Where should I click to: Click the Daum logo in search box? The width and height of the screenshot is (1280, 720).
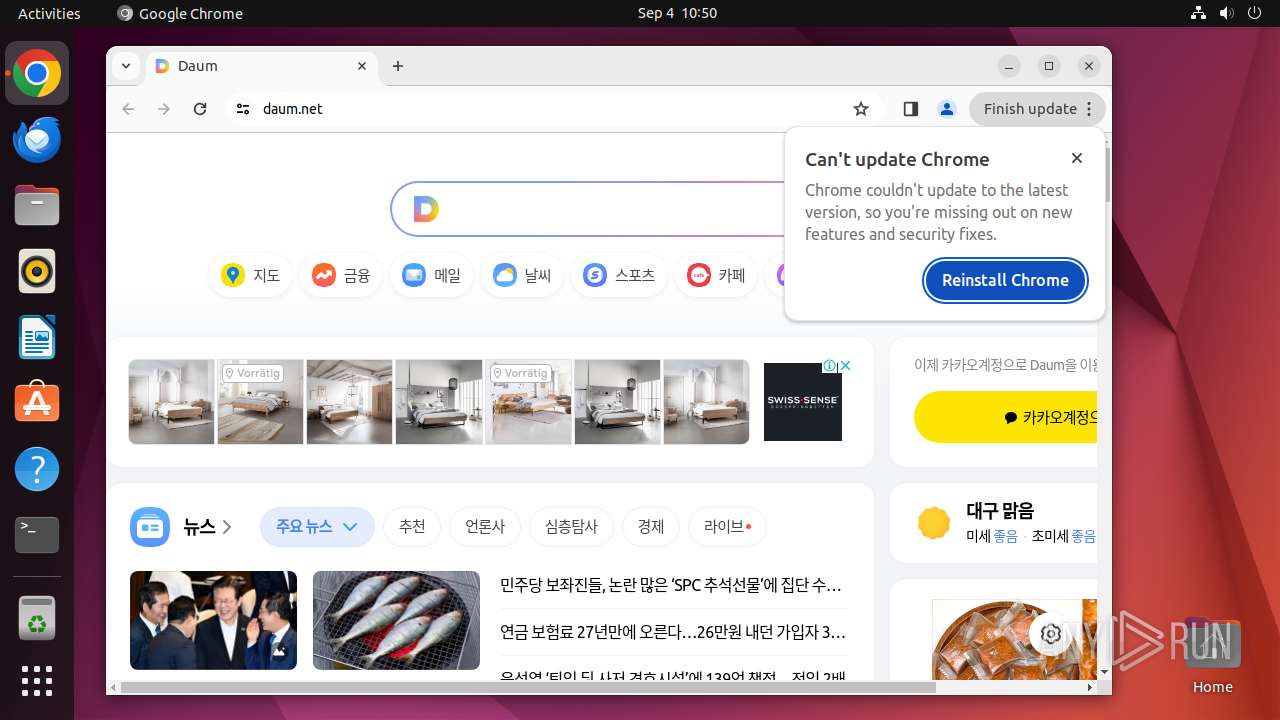click(426, 209)
